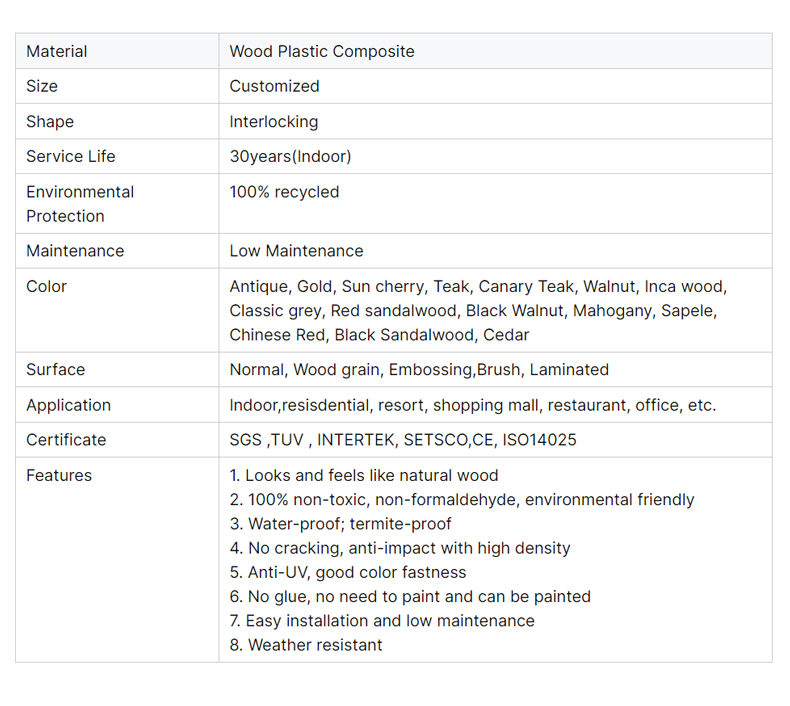Click the "Color" row label
790x706 pixels.
46,286
